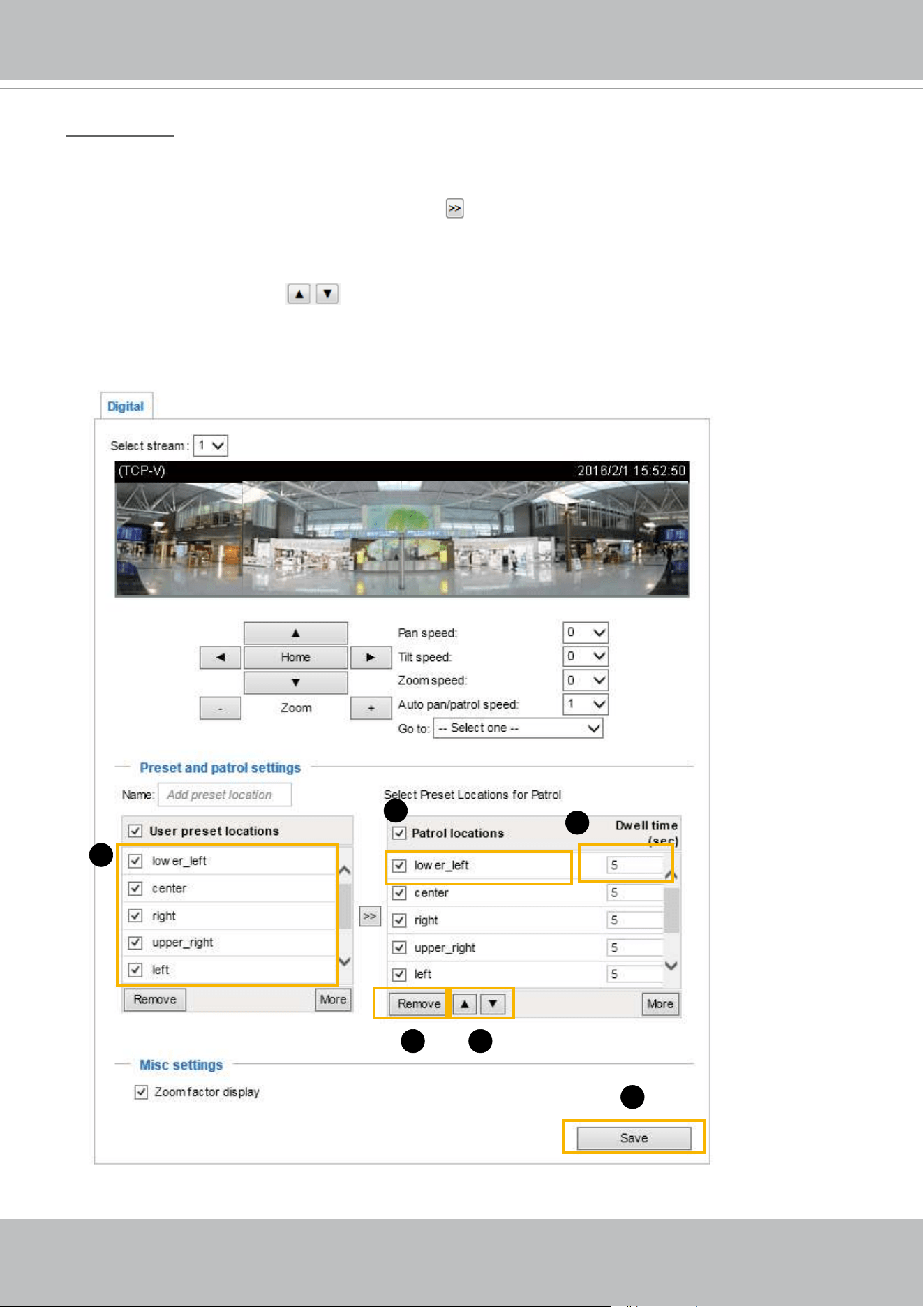Click scroll-up arrow of user preset list

[x=345, y=871]
